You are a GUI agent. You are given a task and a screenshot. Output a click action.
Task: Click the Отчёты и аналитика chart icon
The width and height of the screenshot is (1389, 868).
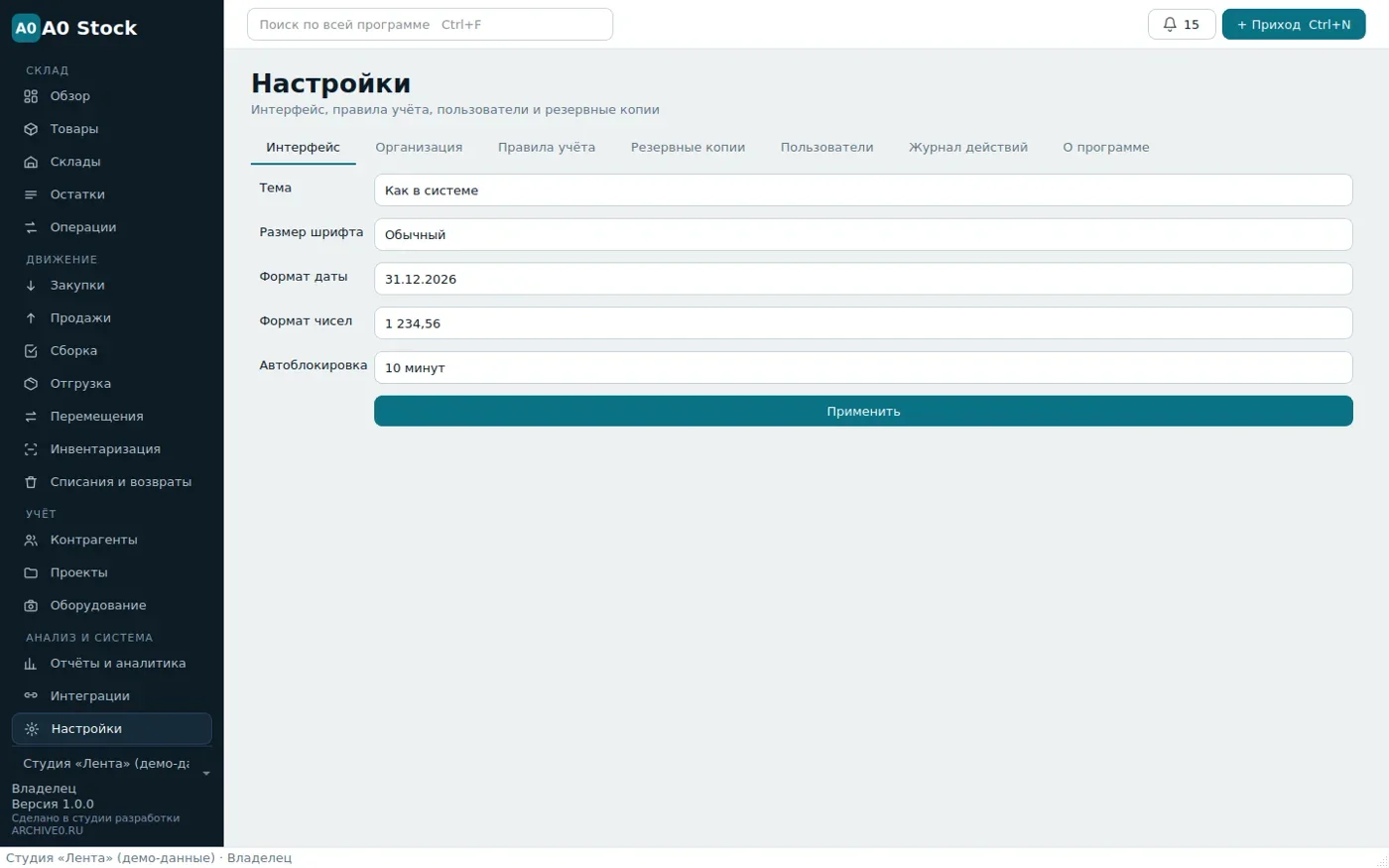[x=31, y=663]
